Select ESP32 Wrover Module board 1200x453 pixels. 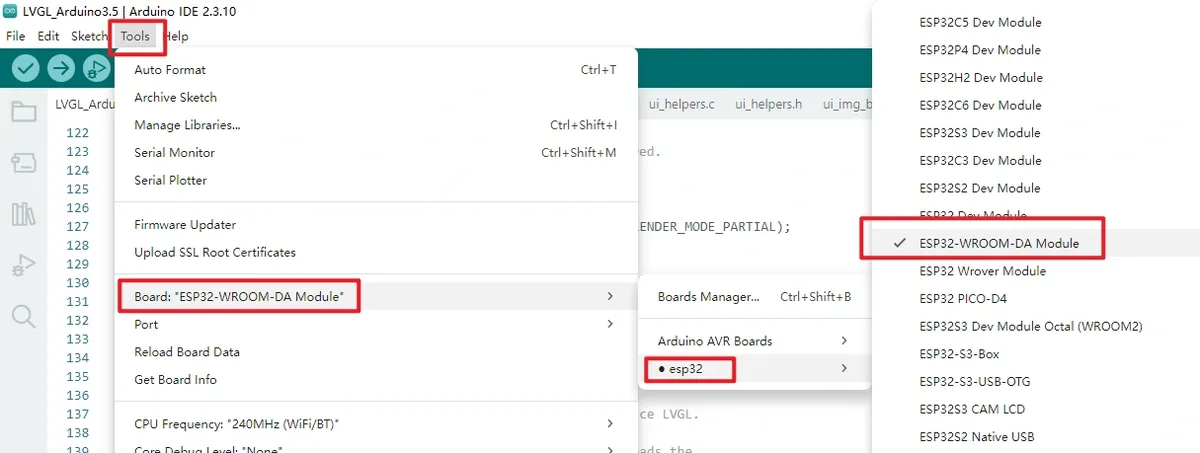point(1036,271)
